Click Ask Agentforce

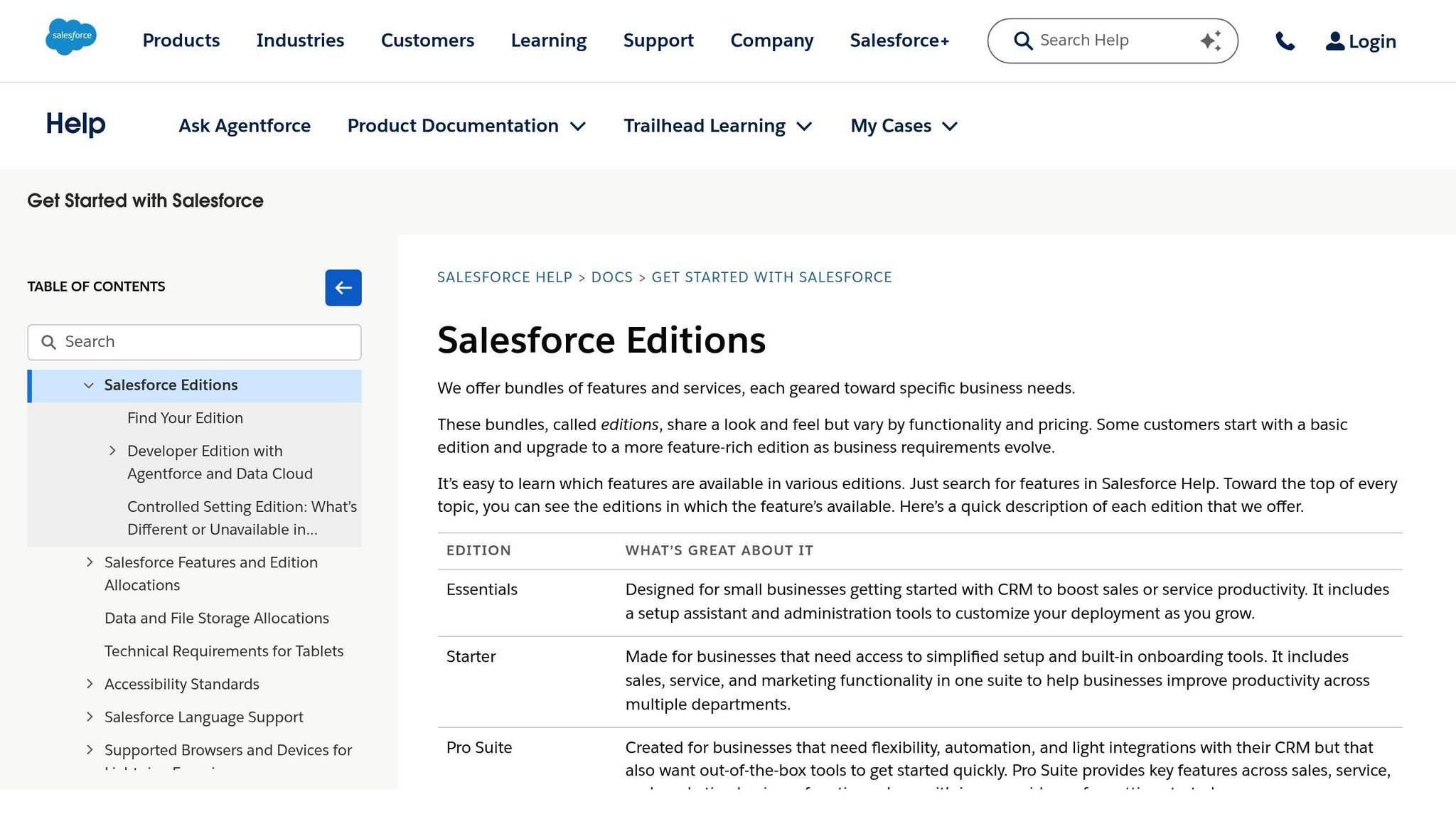click(245, 126)
